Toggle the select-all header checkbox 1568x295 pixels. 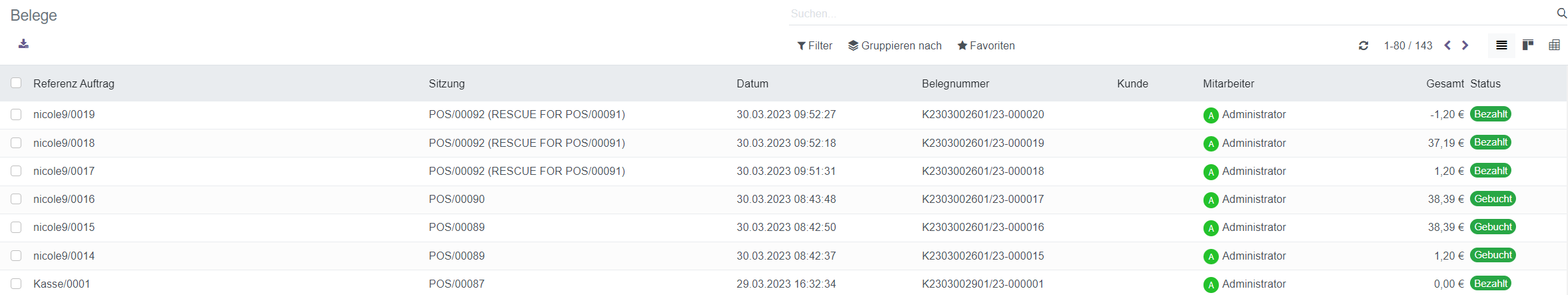[x=16, y=83]
